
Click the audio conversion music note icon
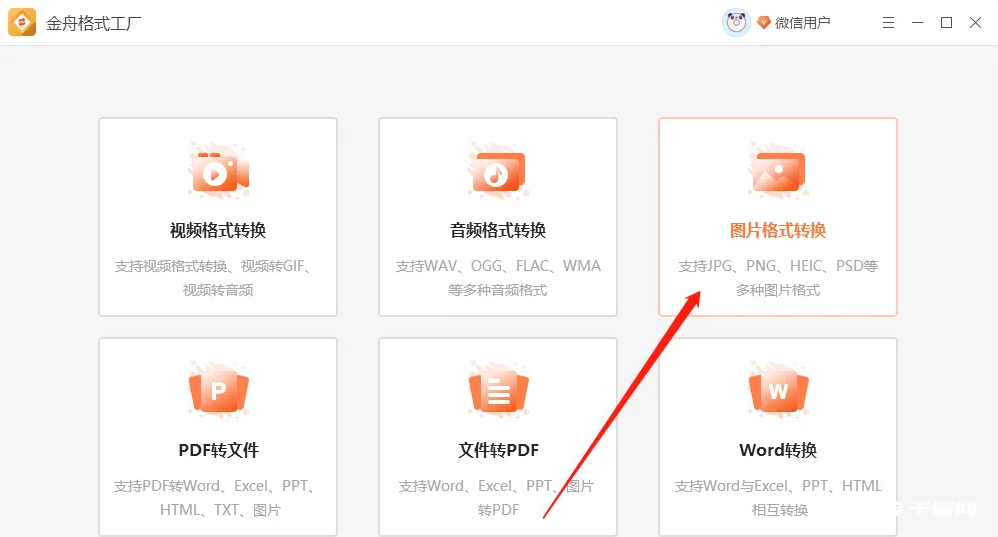[x=497, y=172]
